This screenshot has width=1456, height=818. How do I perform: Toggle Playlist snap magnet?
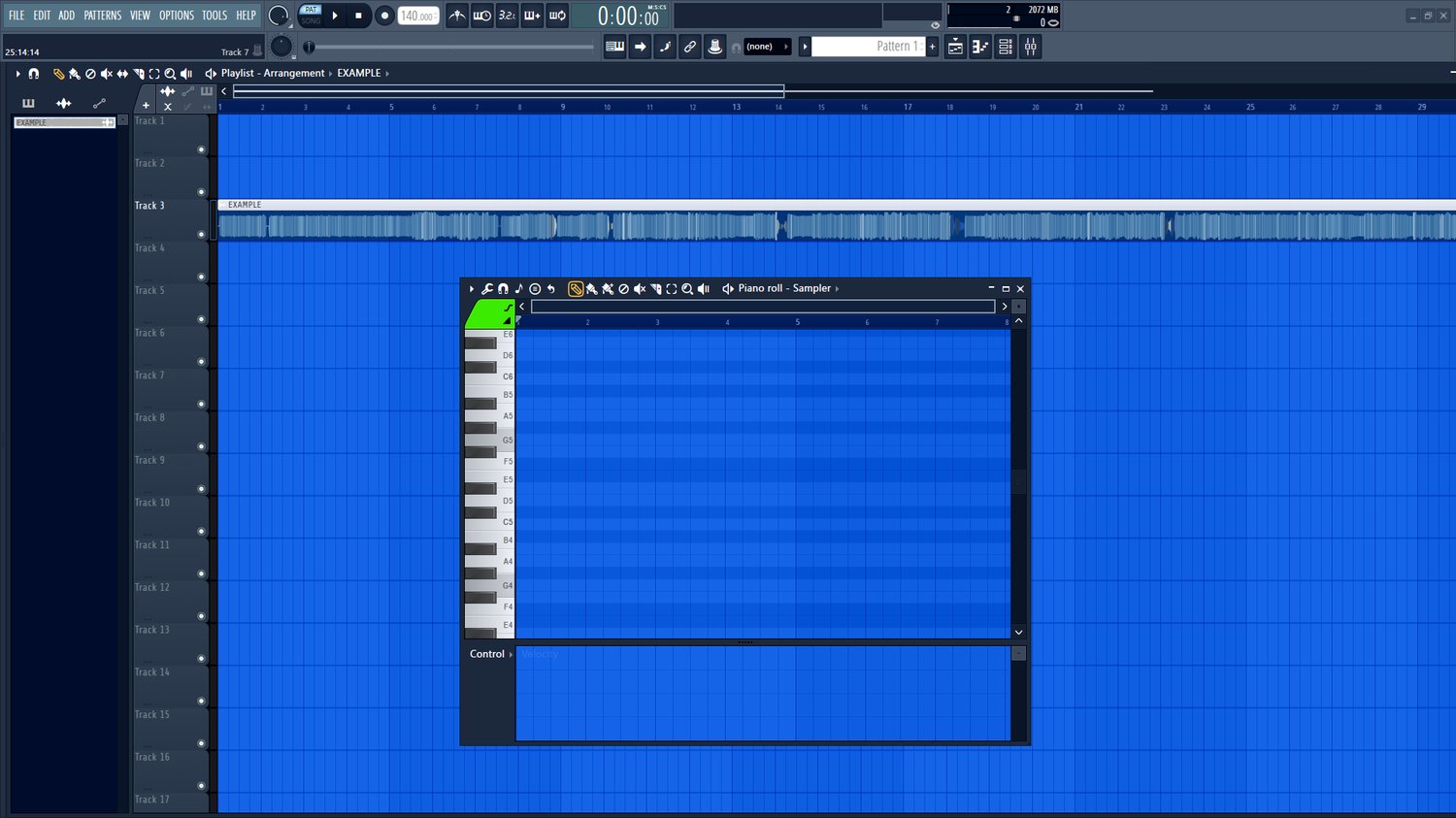tap(34, 74)
